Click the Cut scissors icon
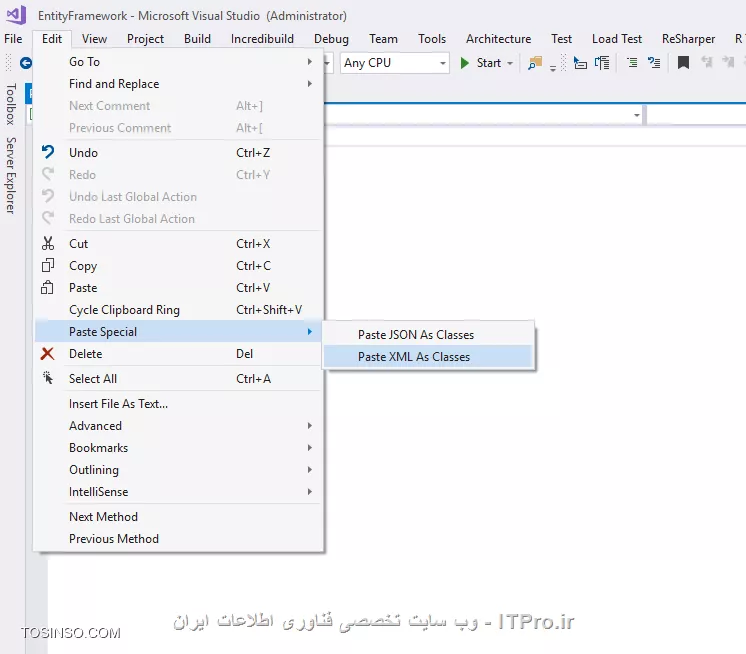Viewport: 746px width, 654px height. (48, 243)
